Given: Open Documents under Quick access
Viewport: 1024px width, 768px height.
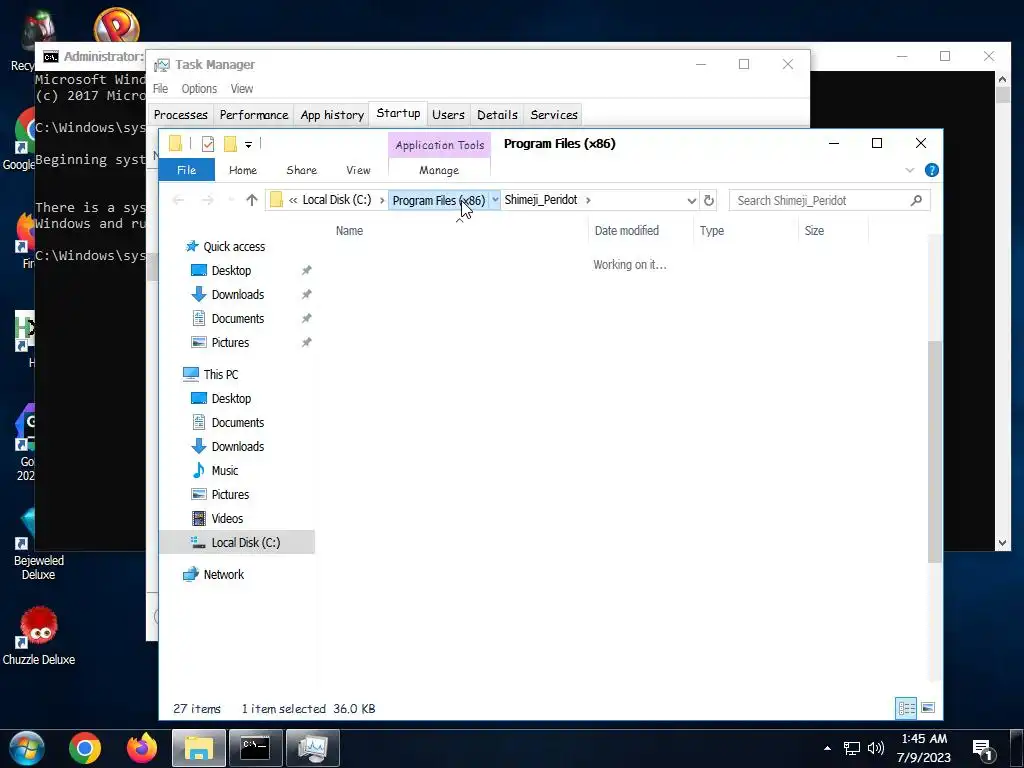Looking at the screenshot, I should coord(238,319).
